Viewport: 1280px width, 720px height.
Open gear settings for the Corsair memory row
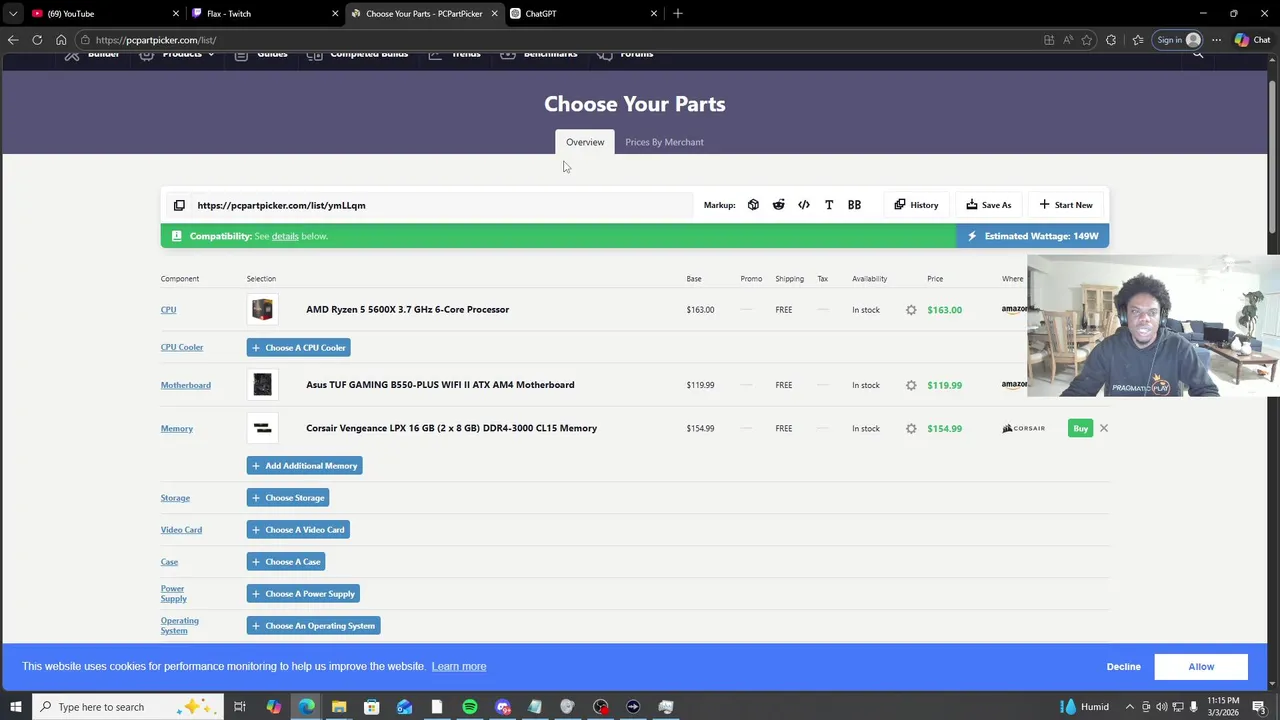(x=911, y=428)
